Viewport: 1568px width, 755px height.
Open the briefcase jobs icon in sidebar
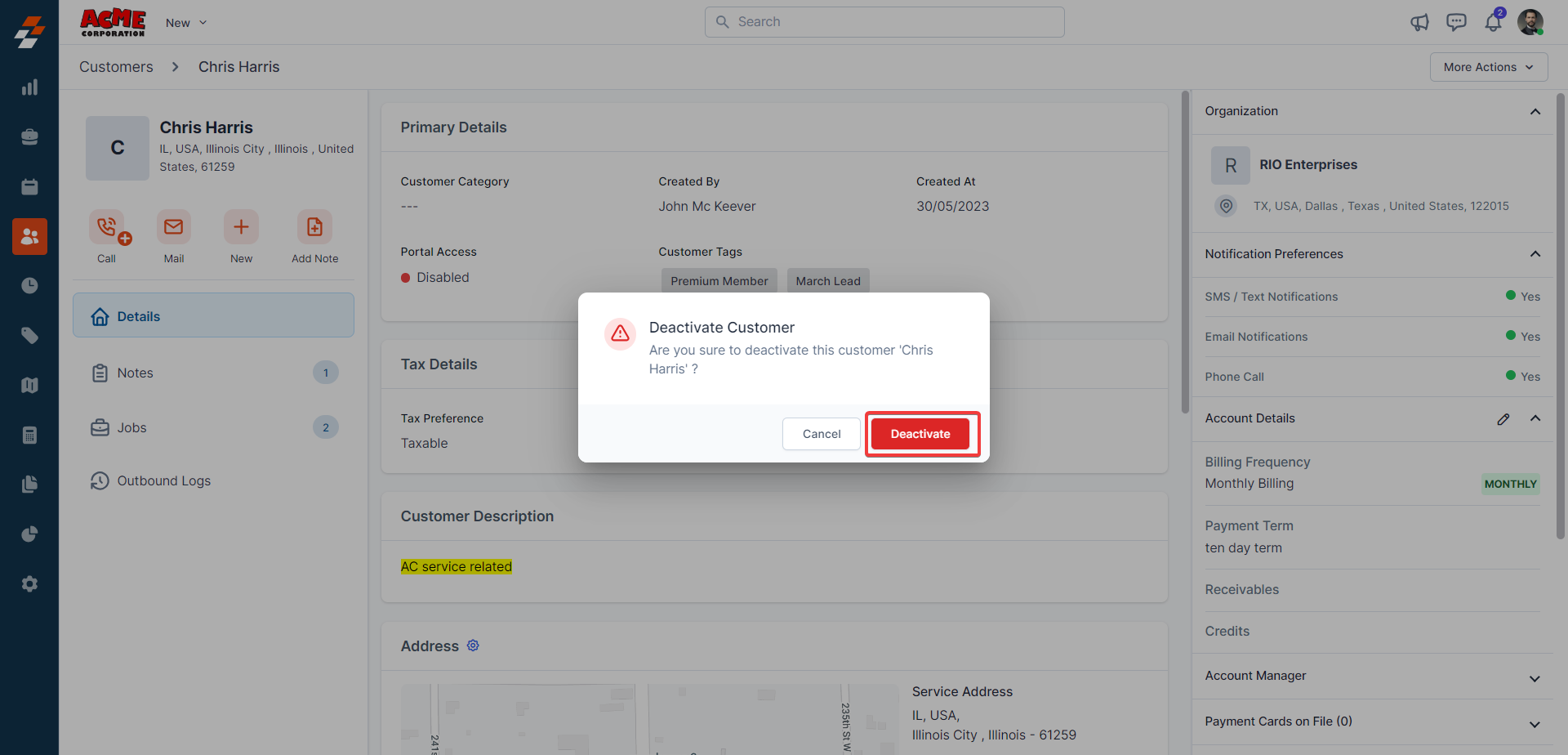(x=29, y=137)
